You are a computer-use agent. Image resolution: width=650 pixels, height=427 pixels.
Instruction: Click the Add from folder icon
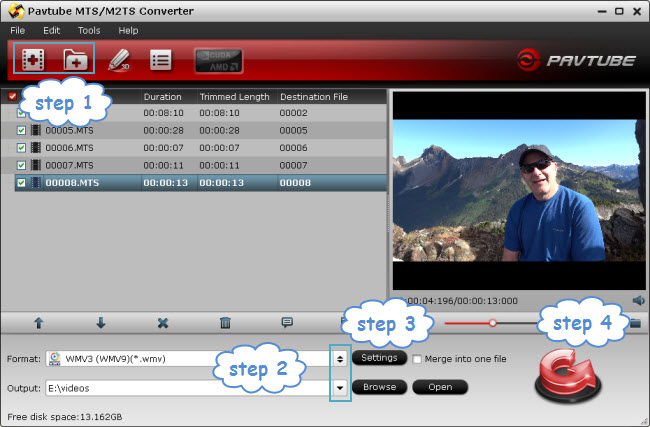[75, 59]
